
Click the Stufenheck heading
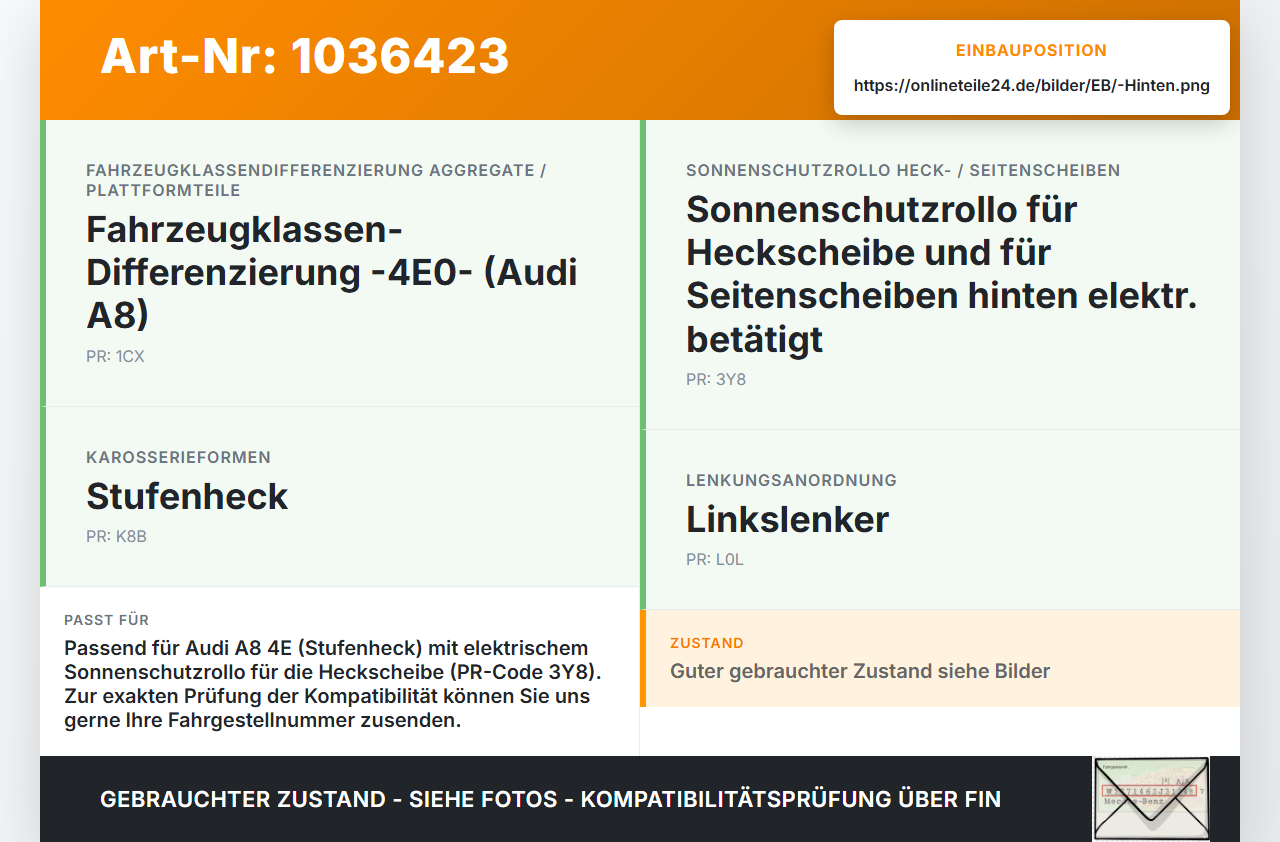tap(187, 496)
